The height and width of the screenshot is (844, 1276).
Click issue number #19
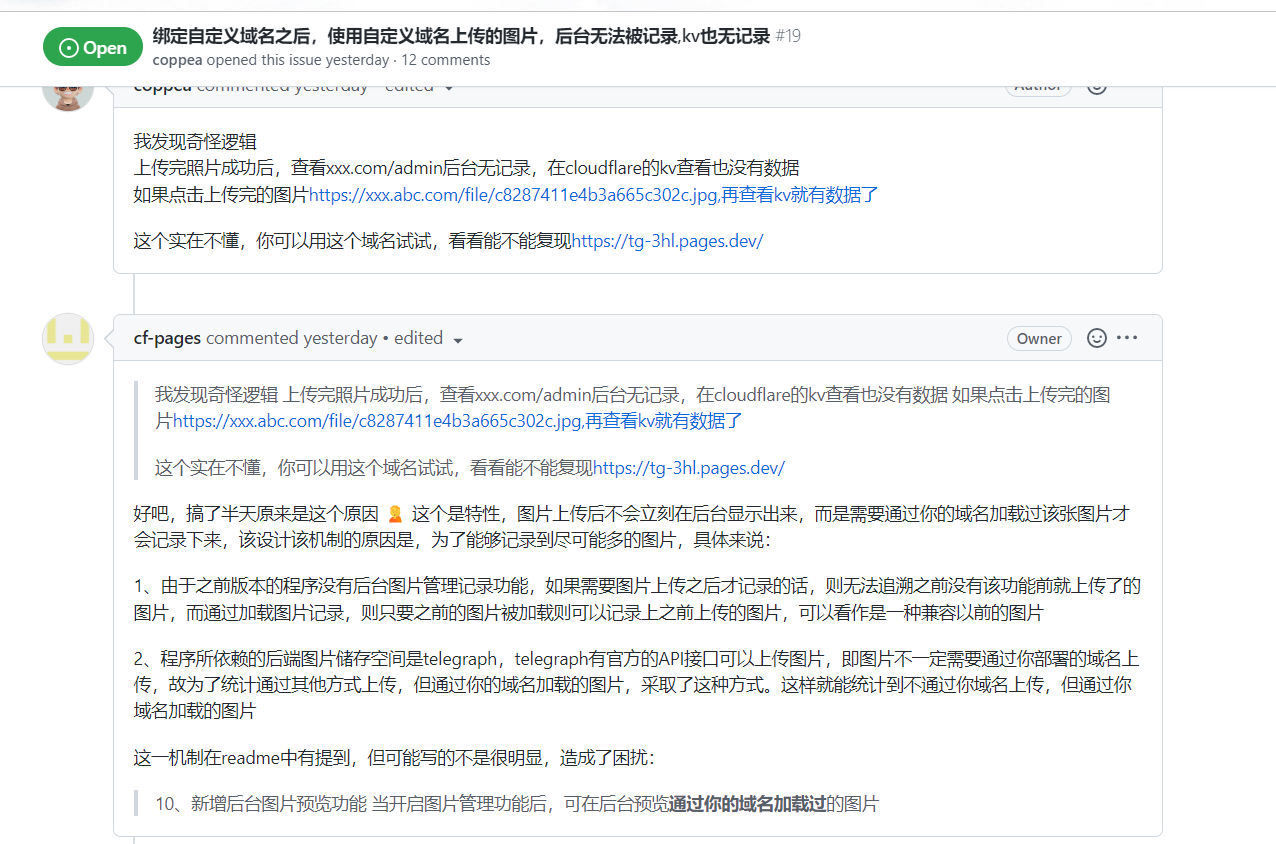point(788,36)
